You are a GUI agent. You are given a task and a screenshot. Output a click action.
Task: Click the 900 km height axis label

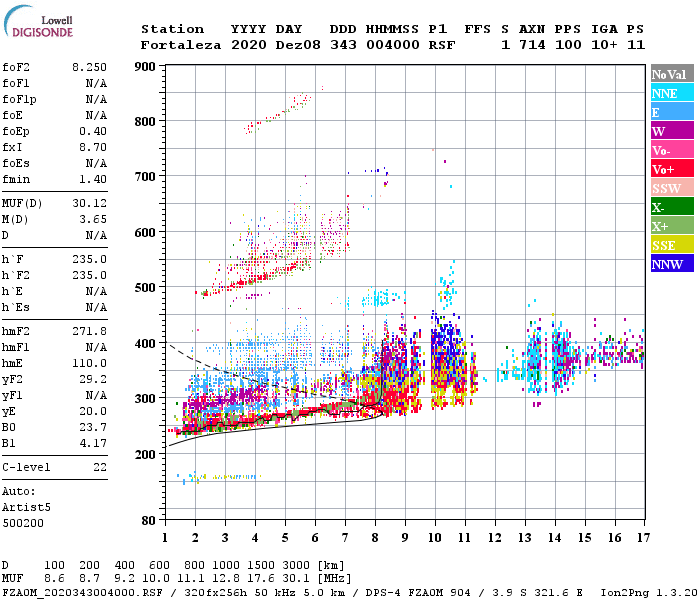[x=145, y=67]
